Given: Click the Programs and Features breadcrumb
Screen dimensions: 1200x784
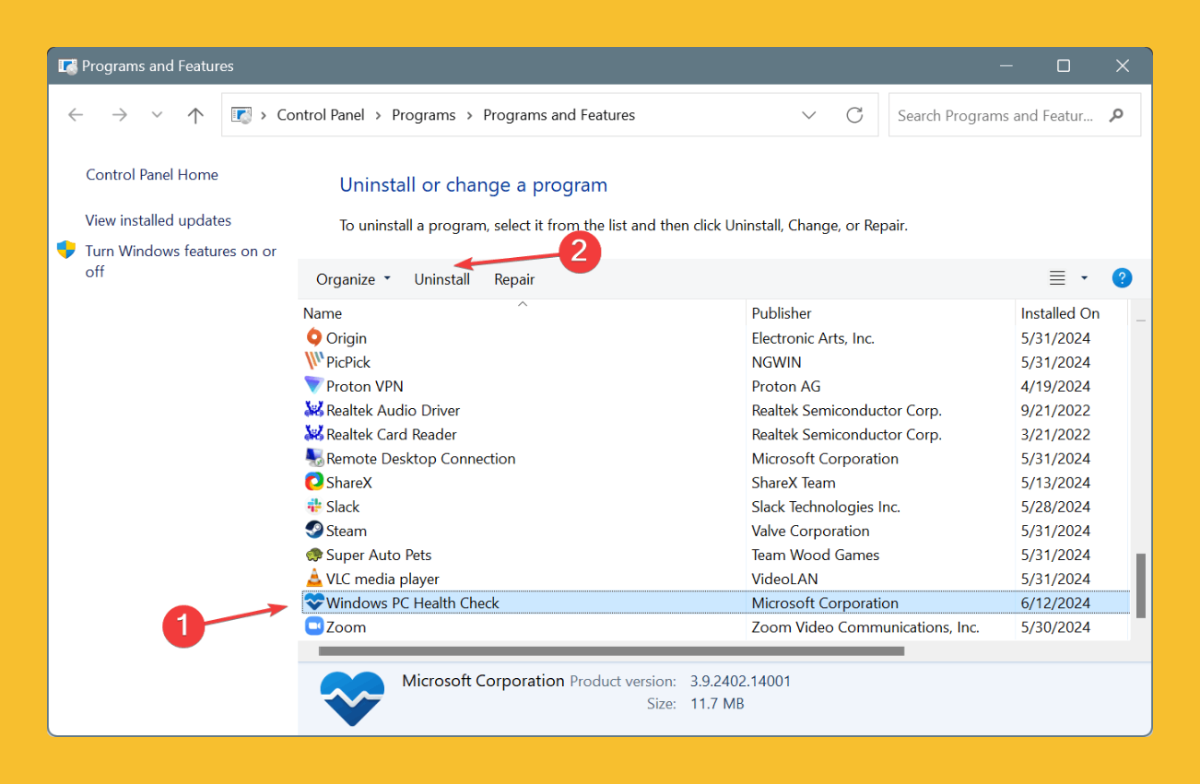Looking at the screenshot, I should tap(559, 115).
